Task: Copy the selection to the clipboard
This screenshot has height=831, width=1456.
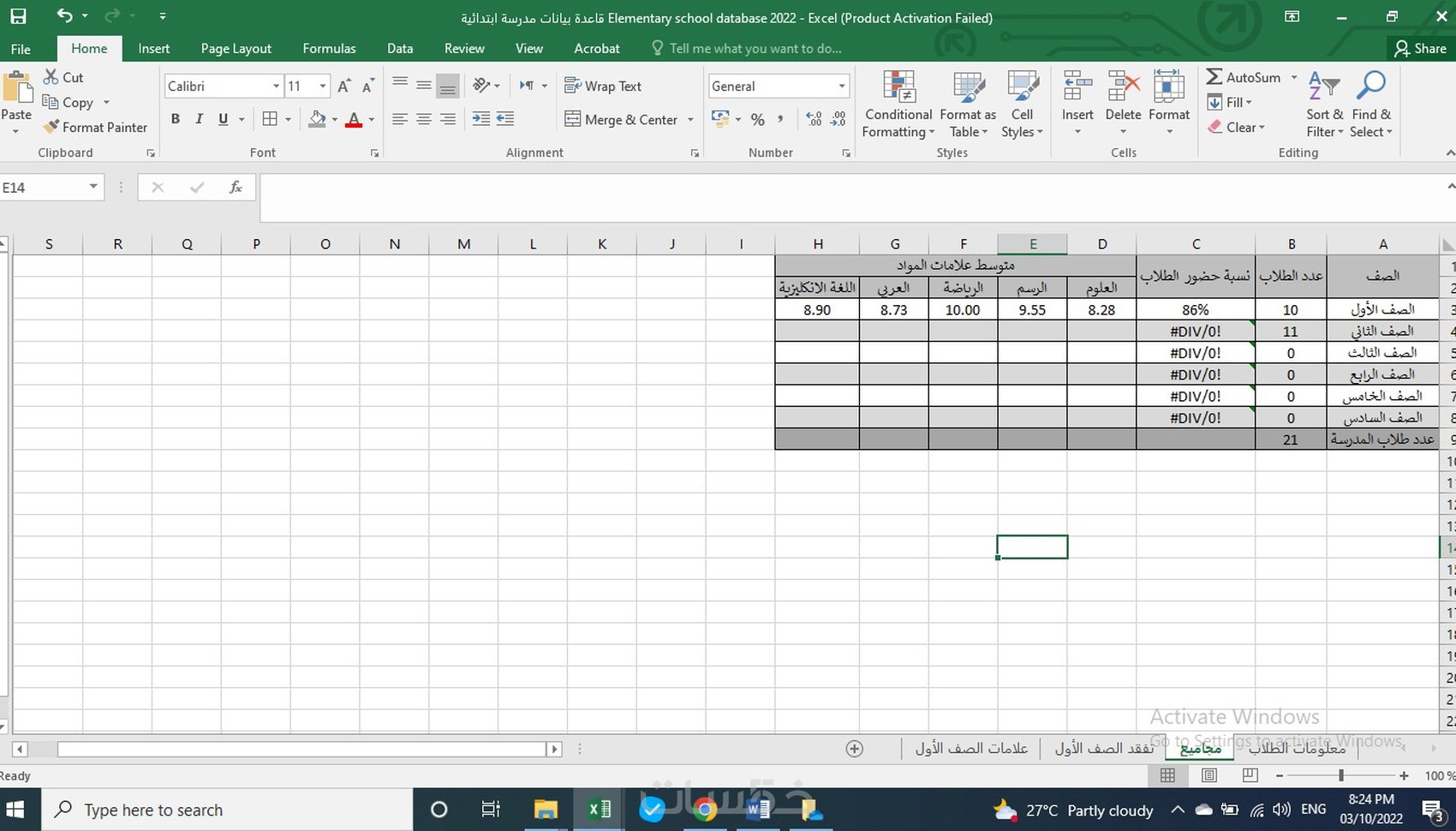Action: click(68, 102)
